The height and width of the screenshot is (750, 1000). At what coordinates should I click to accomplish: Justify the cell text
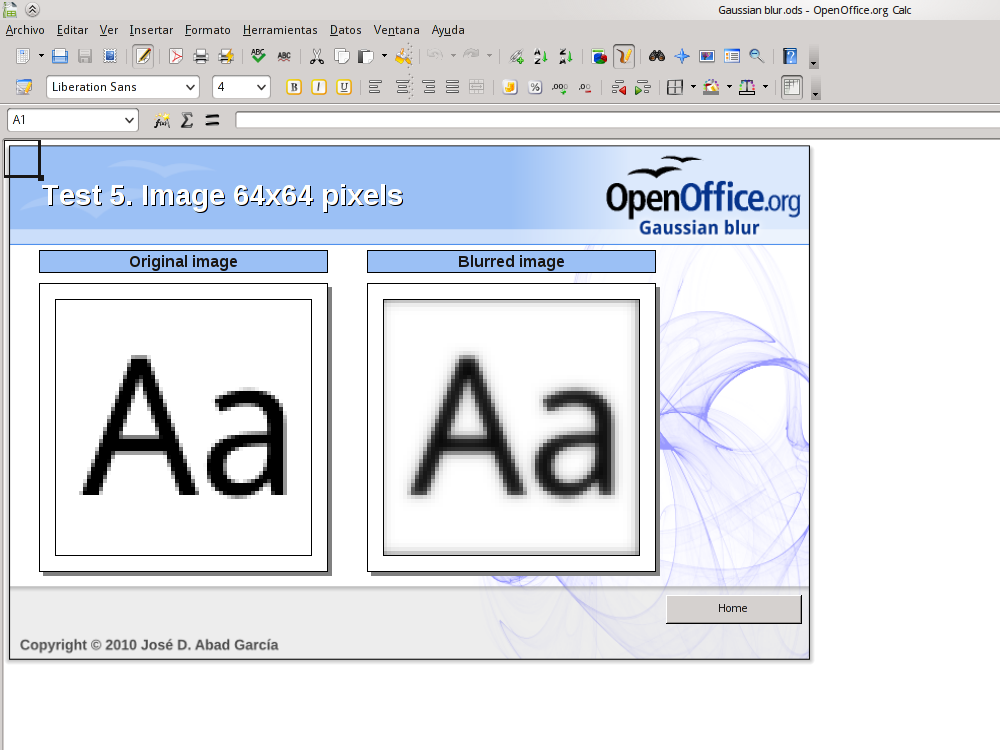tap(452, 87)
